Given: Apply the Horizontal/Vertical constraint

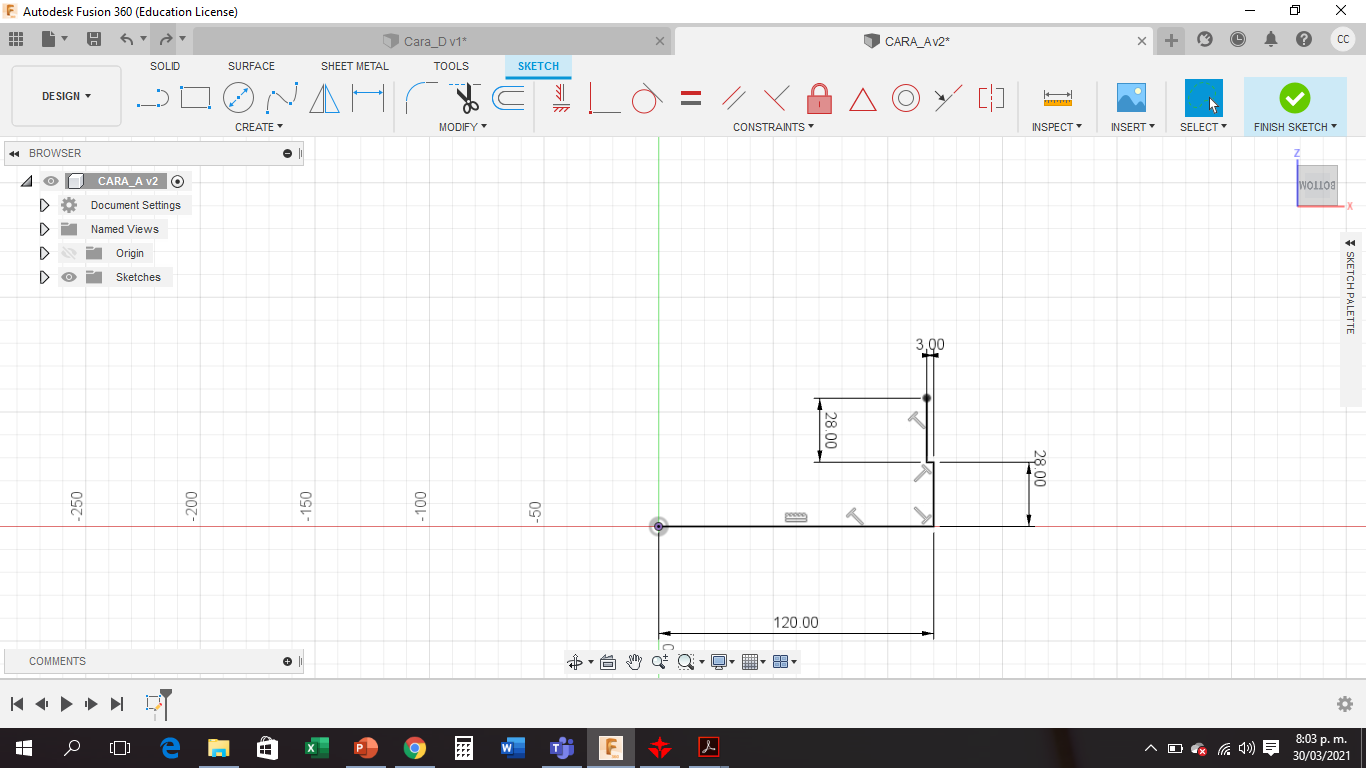Looking at the screenshot, I should pos(561,98).
